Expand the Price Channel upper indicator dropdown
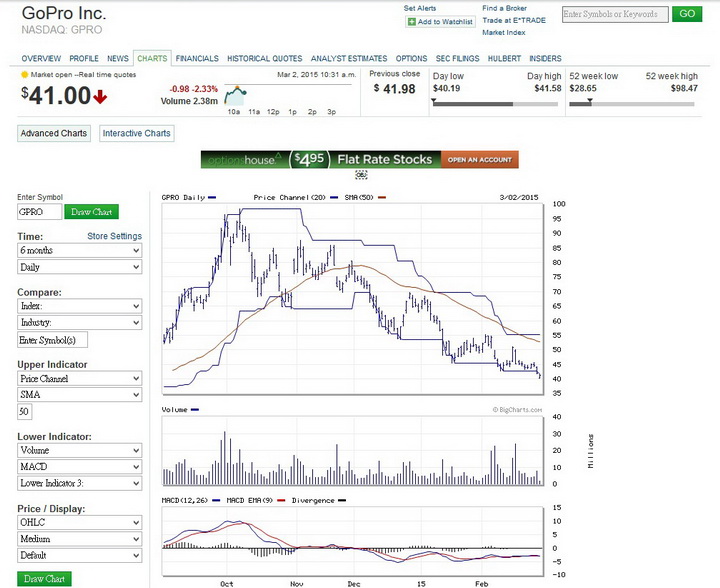This screenshot has height=588, width=720. click(x=79, y=378)
